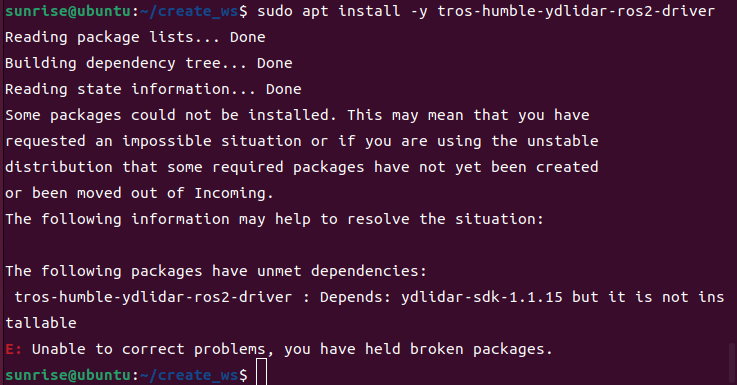Click 'Some packages could not be installed' text
Image resolution: width=737 pixels, height=385 pixels.
tap(167, 115)
